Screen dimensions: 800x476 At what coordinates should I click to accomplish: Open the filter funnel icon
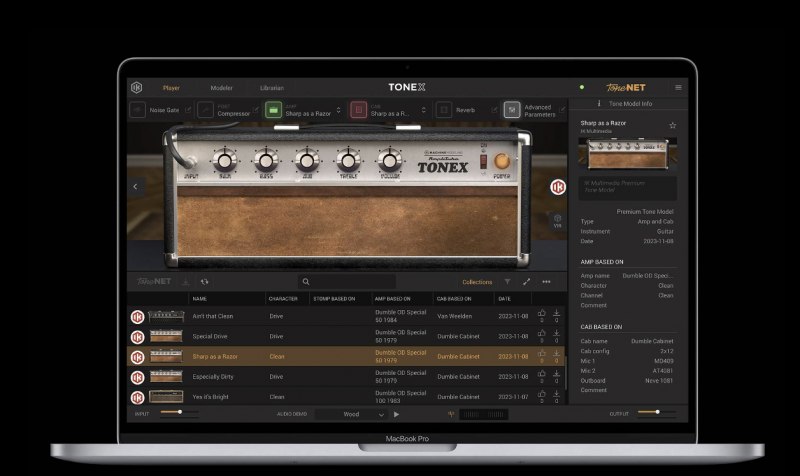508,282
